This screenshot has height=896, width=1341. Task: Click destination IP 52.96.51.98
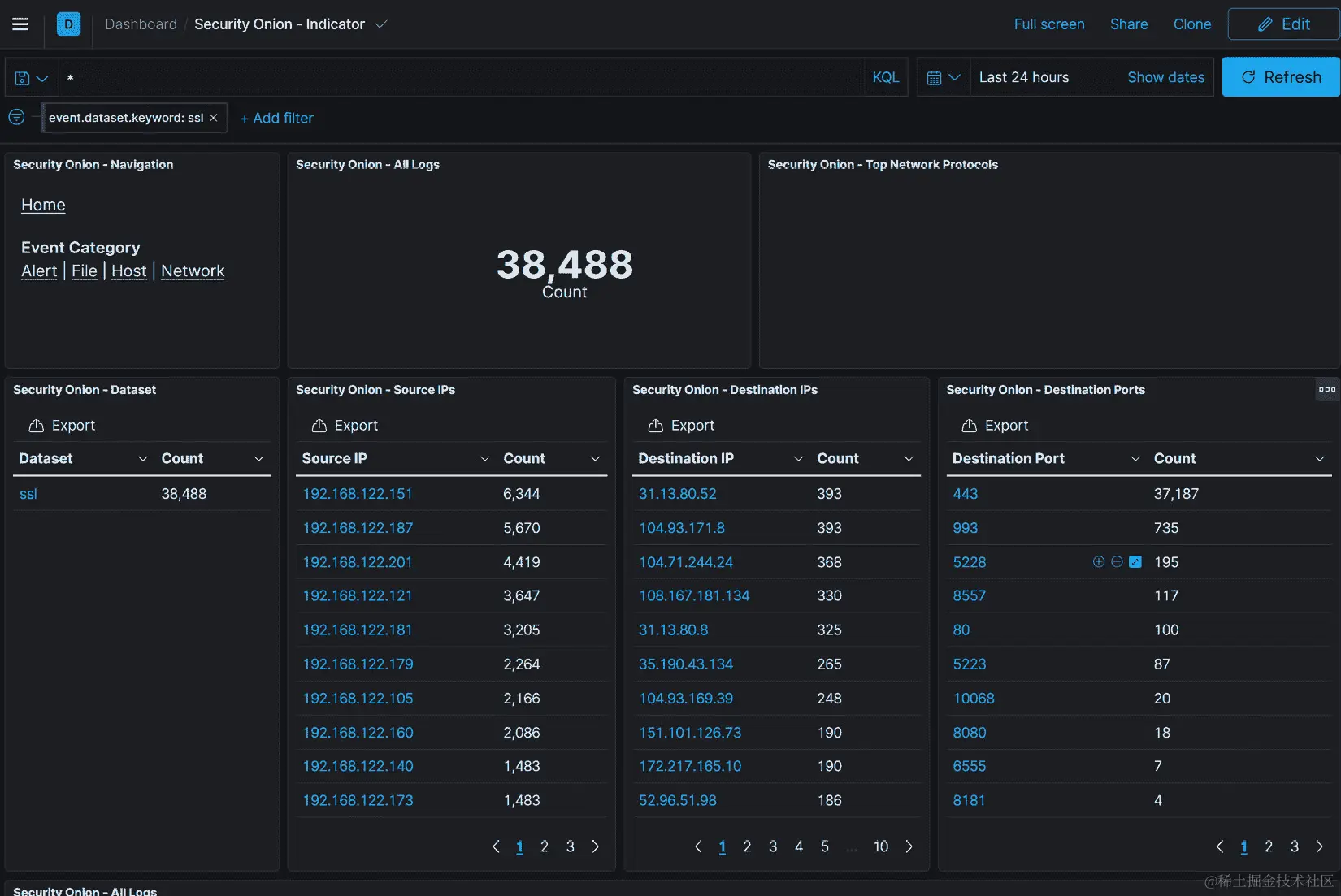[678, 800]
